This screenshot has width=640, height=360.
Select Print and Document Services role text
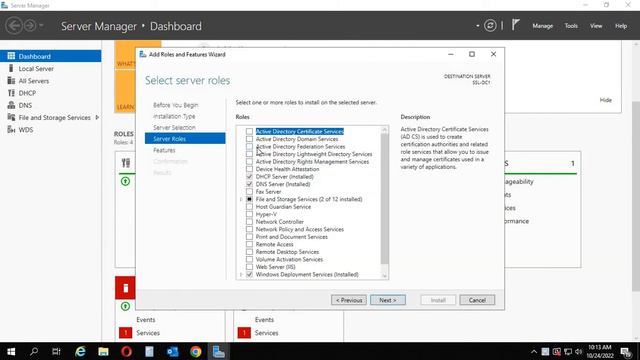291,237
